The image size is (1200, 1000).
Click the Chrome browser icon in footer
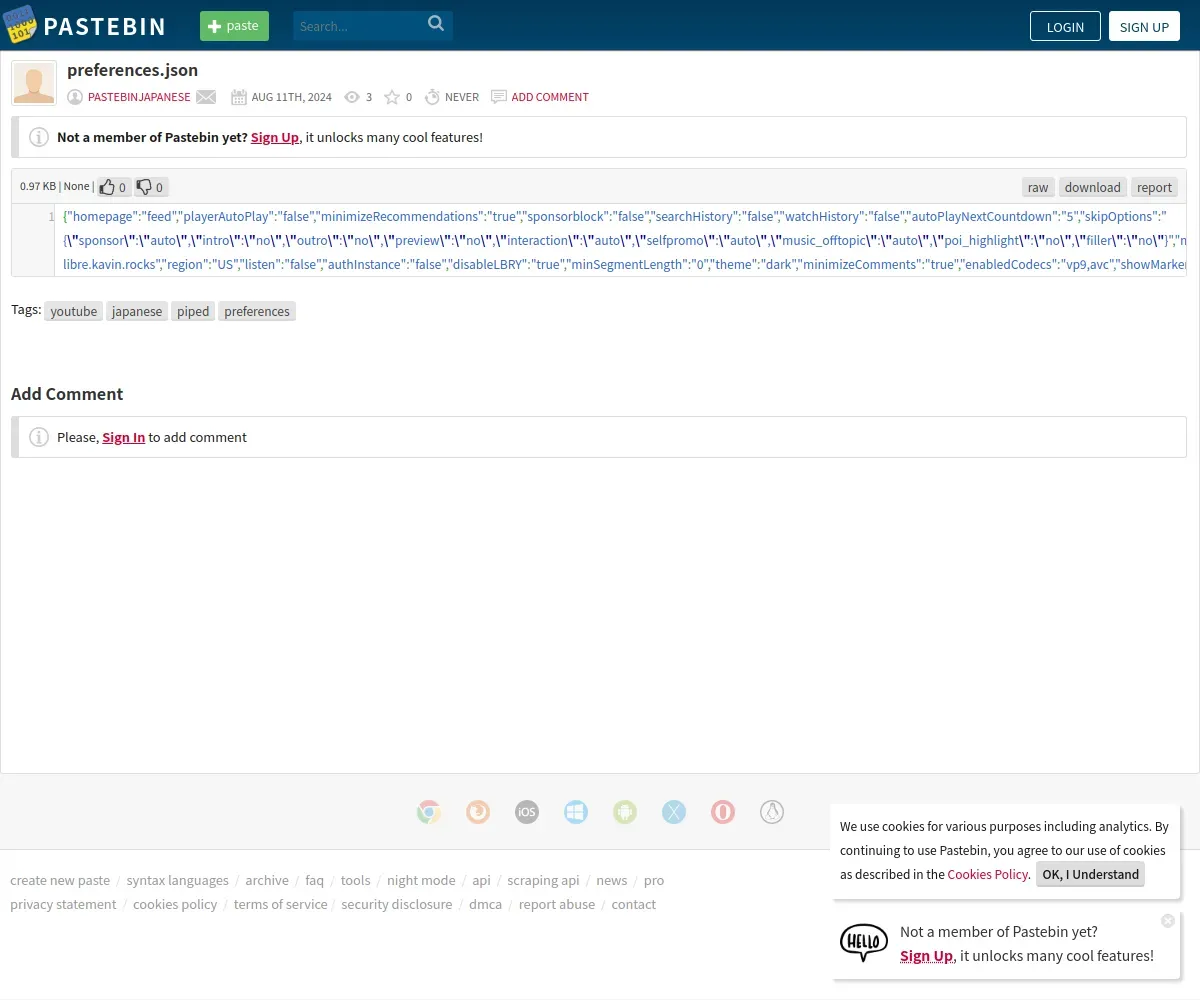coord(429,812)
